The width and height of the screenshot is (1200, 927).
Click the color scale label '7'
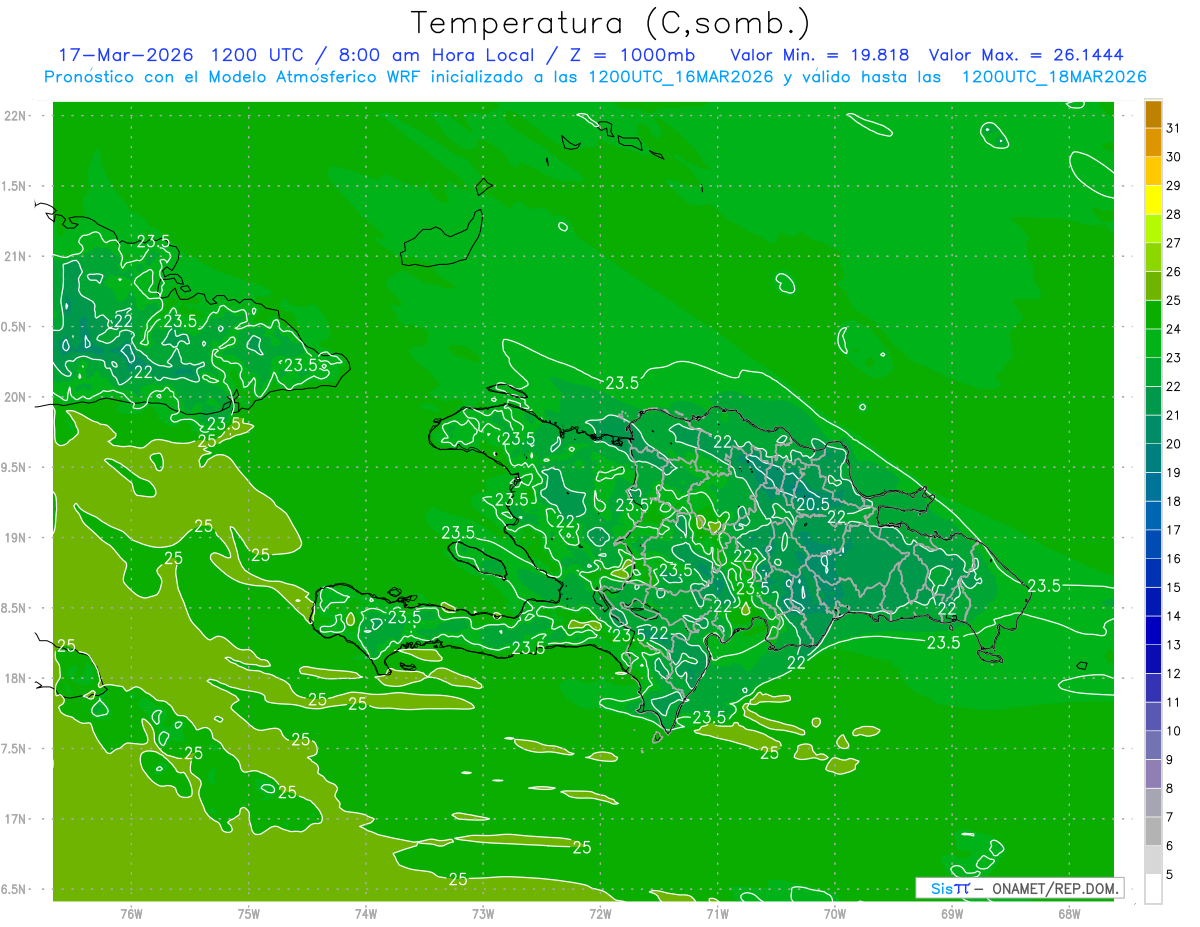(1170, 817)
